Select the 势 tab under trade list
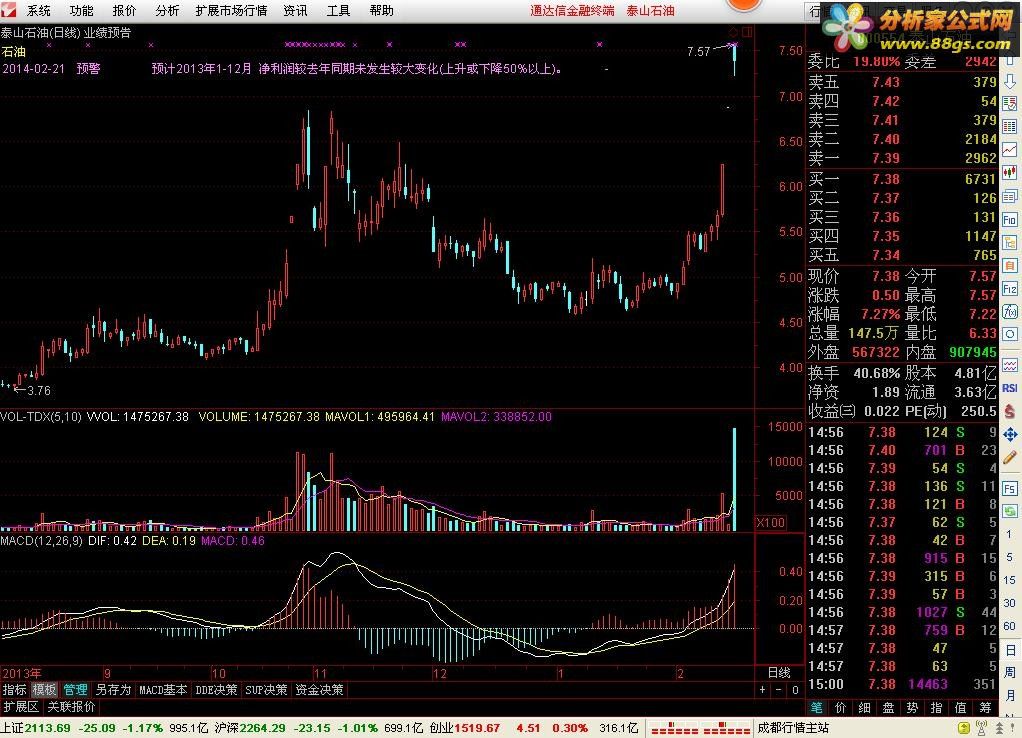 coord(912,708)
